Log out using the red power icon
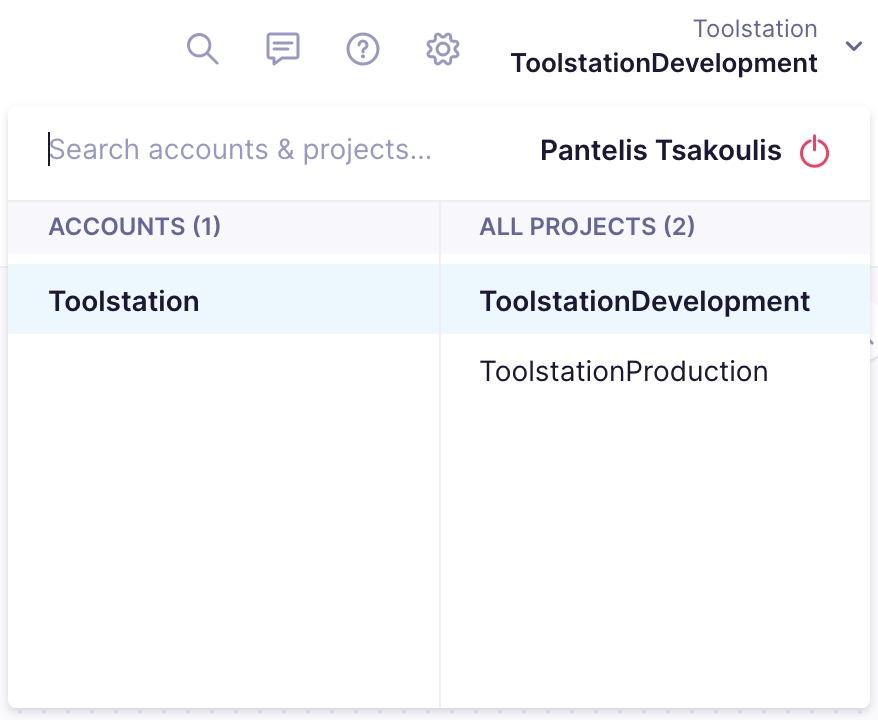Image resolution: width=878 pixels, height=720 pixels. click(x=814, y=152)
